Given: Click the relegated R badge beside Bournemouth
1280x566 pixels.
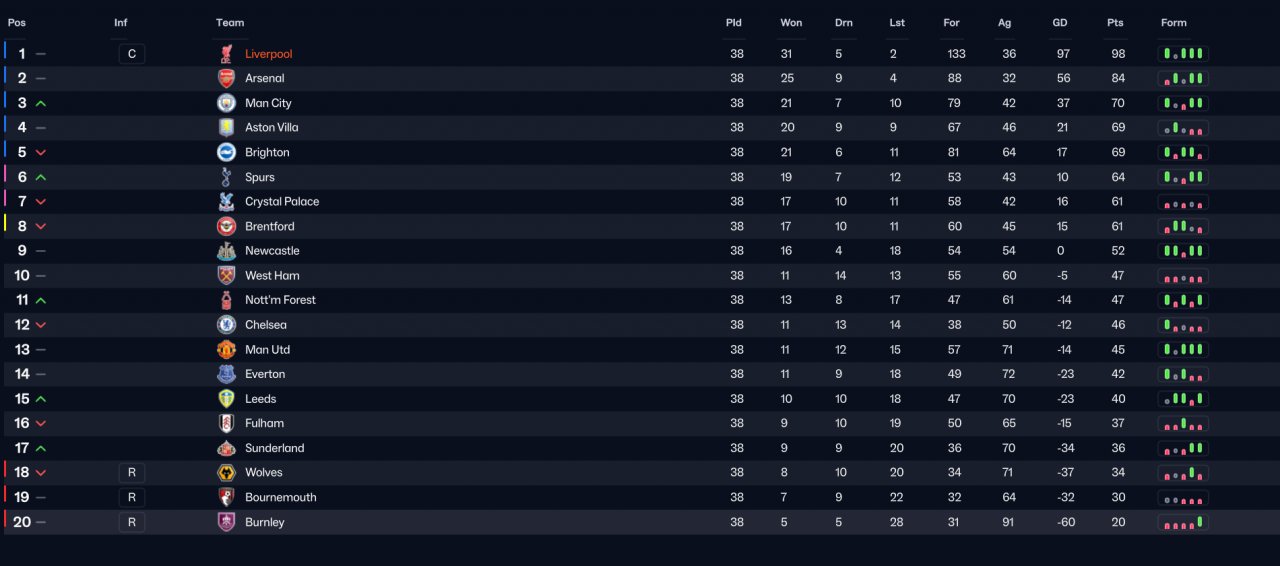Looking at the screenshot, I should (131, 497).
